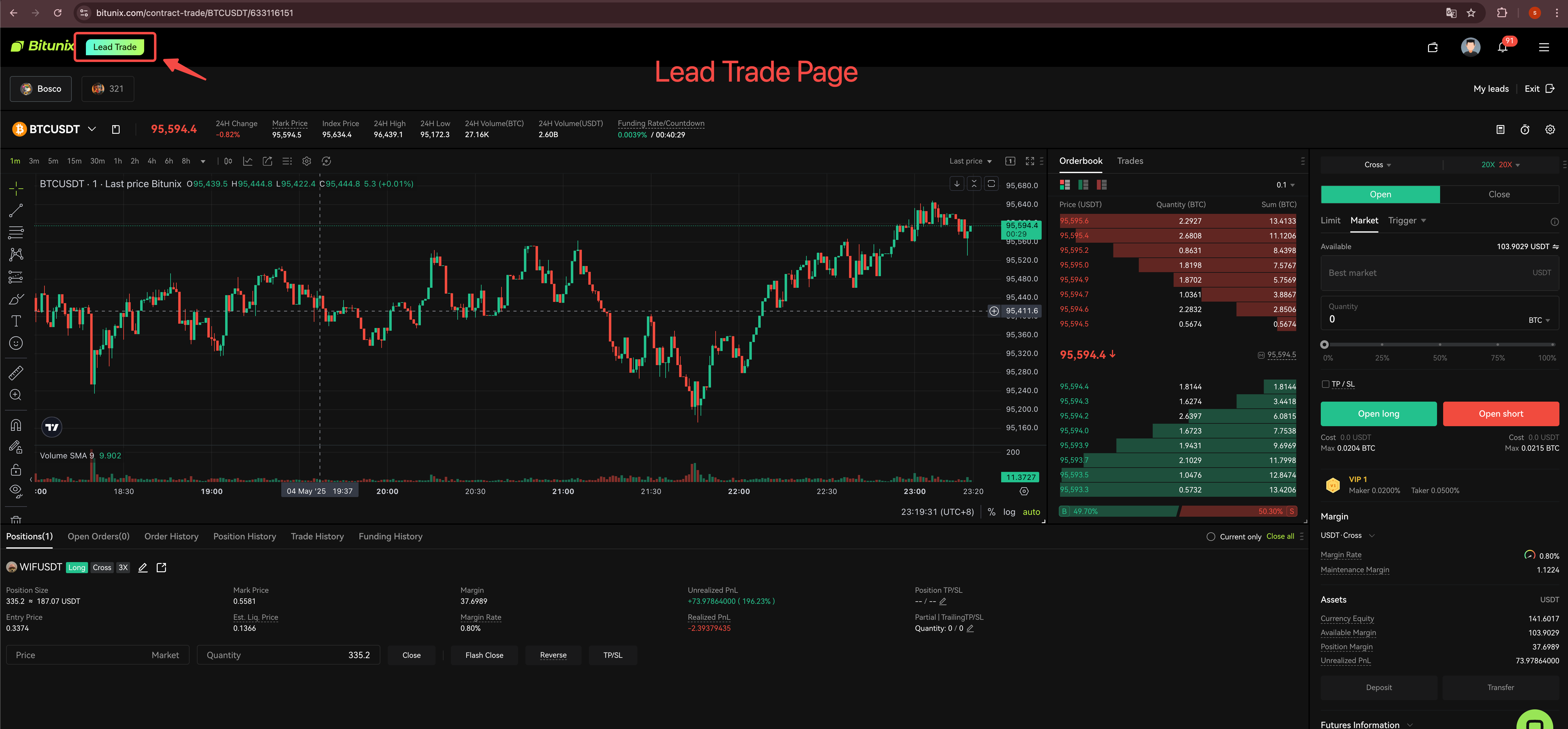This screenshot has height=729, width=1568.
Task: Open 20X leverage dropdown
Action: 1501,165
